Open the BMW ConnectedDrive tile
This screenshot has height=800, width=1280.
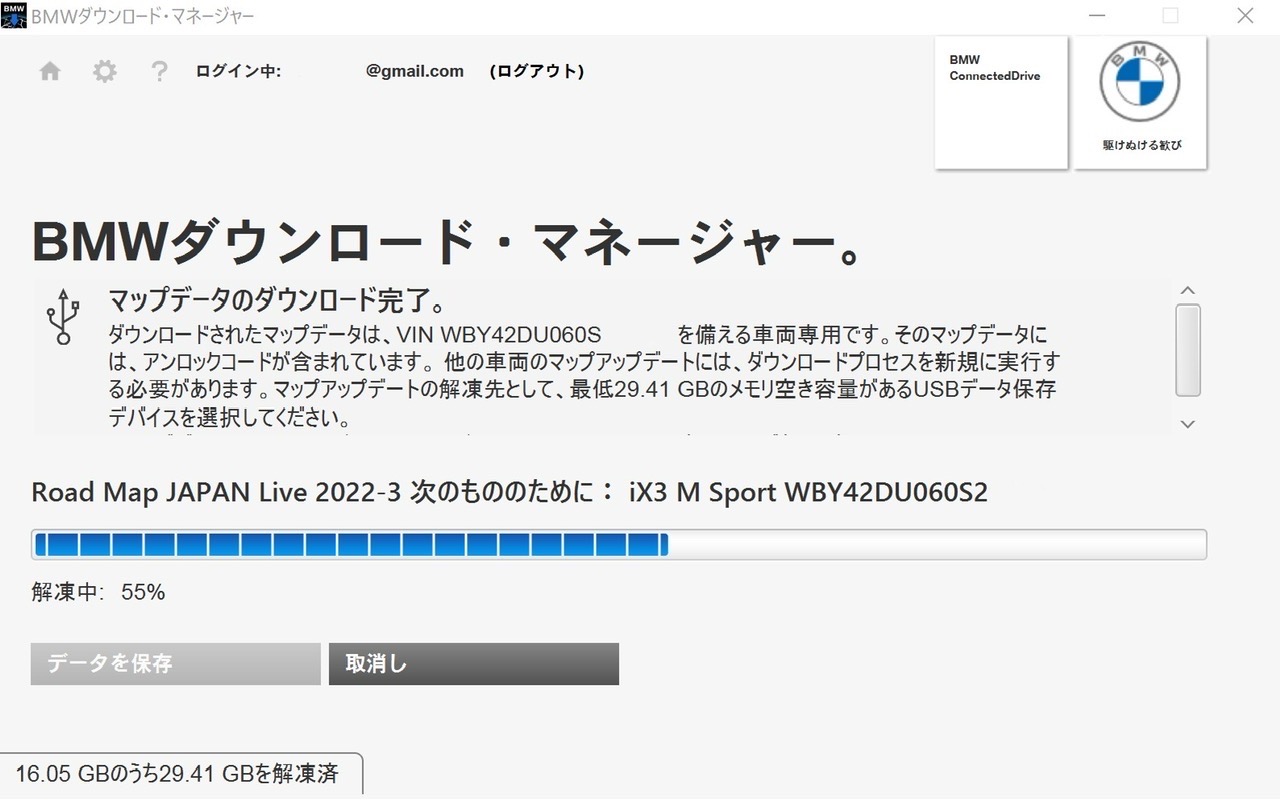pyautogui.click(x=1001, y=103)
